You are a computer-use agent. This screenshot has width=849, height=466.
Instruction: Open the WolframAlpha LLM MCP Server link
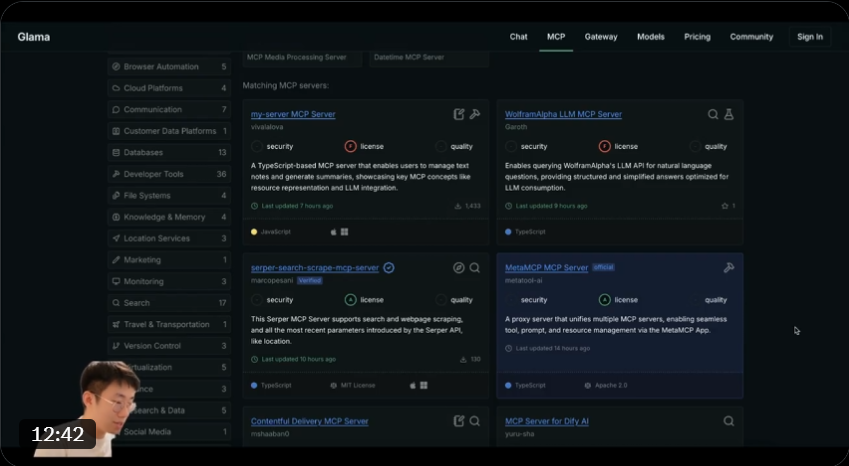coord(563,115)
